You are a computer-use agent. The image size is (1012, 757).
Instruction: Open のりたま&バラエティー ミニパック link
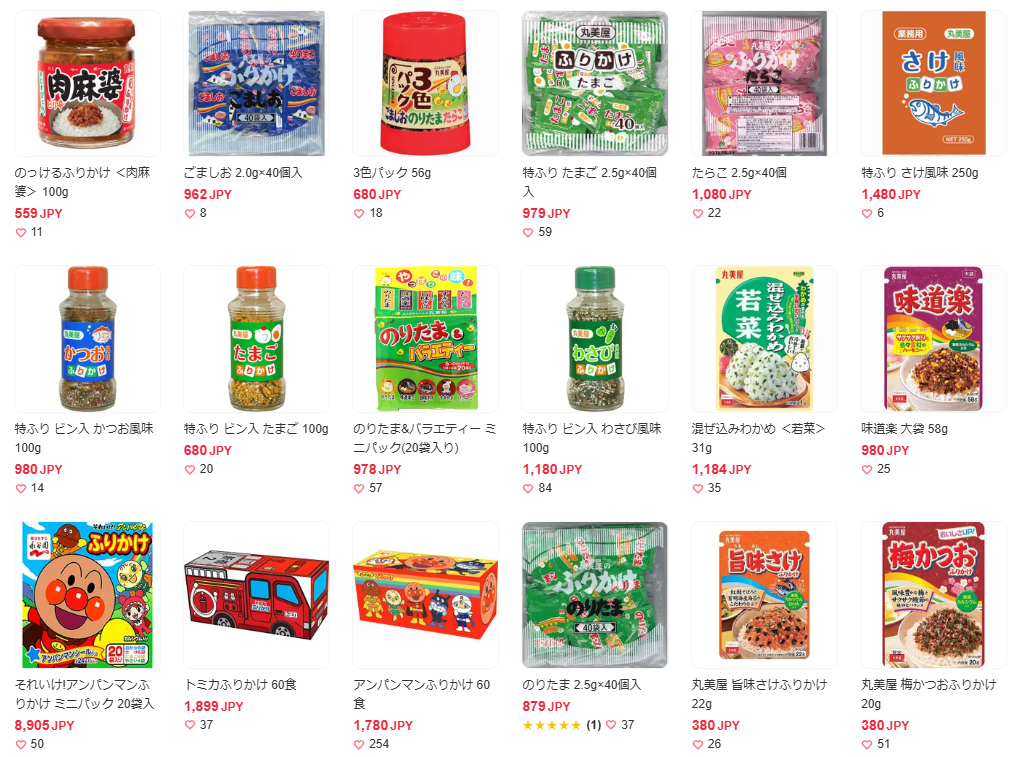click(x=425, y=438)
